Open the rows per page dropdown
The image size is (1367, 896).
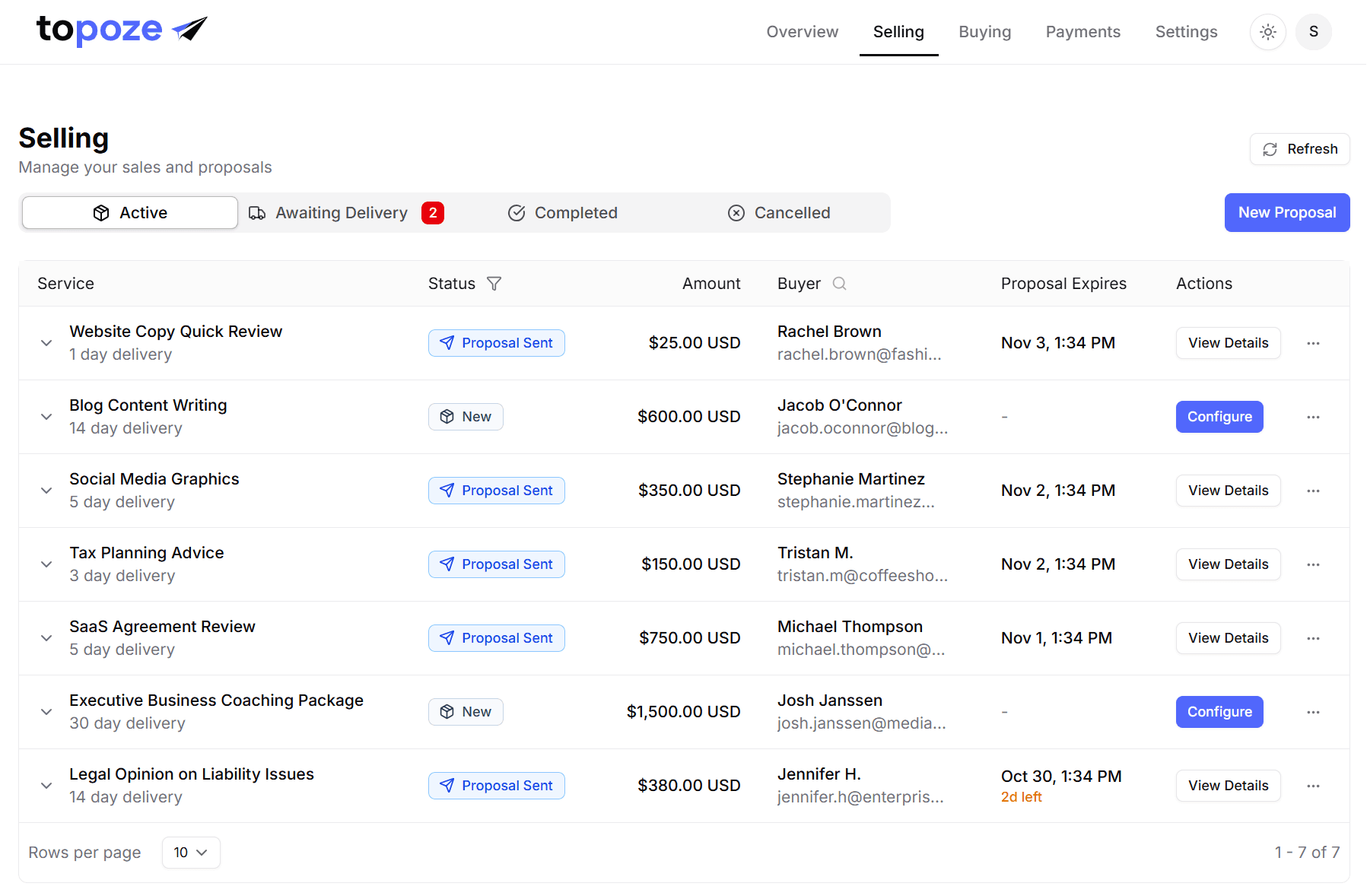[x=191, y=853]
